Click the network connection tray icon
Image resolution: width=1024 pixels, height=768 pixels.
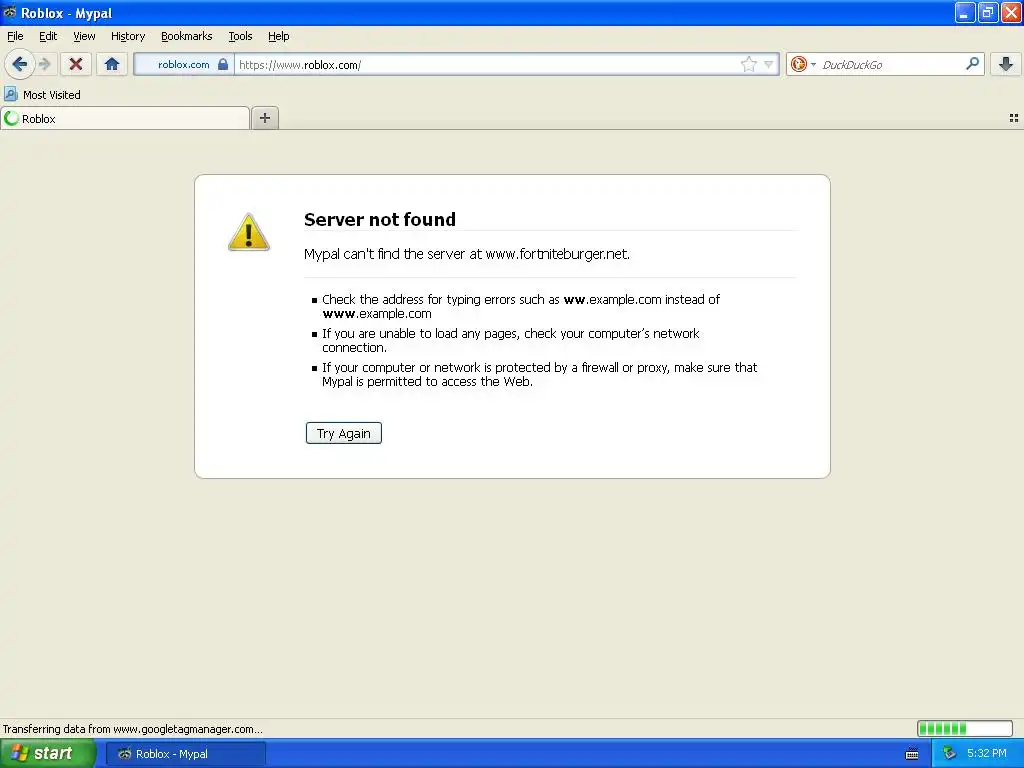(949, 754)
